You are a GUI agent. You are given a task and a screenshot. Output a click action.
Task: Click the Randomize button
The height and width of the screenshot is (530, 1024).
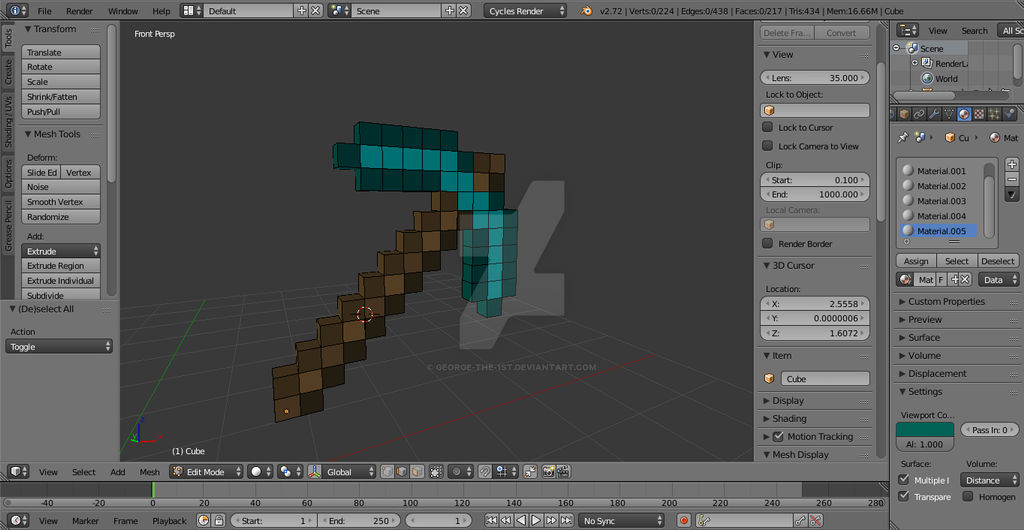(x=61, y=217)
